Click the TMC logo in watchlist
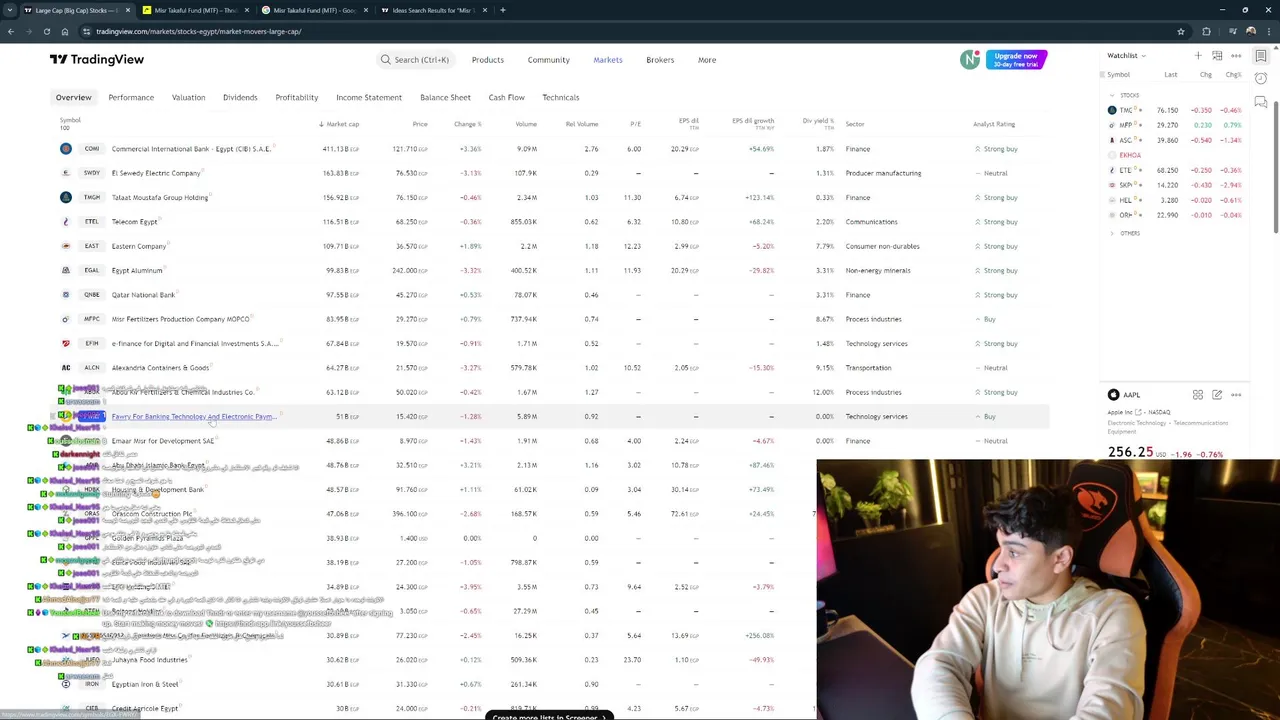 (x=1112, y=110)
